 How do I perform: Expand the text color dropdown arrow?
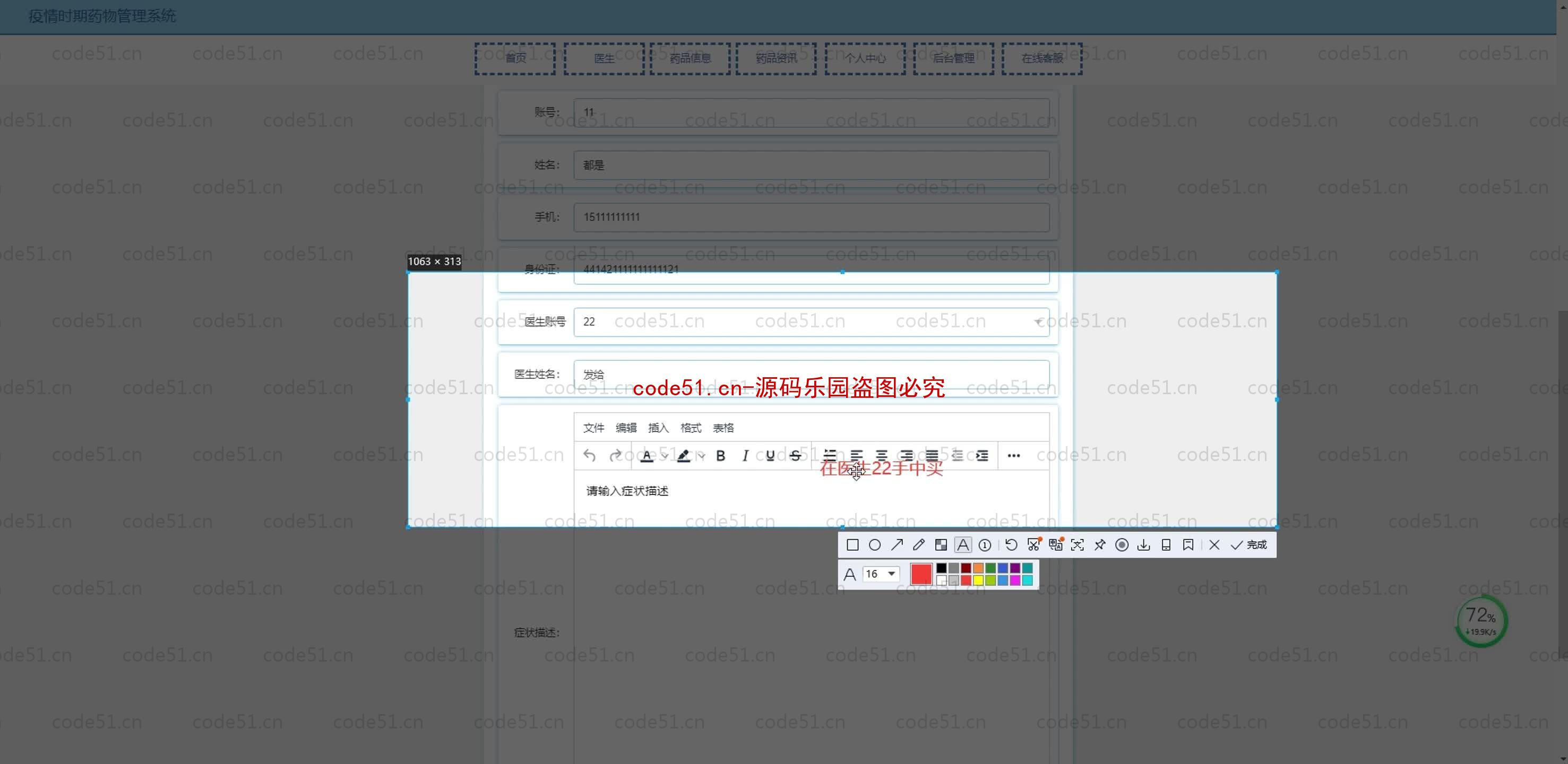coord(665,456)
